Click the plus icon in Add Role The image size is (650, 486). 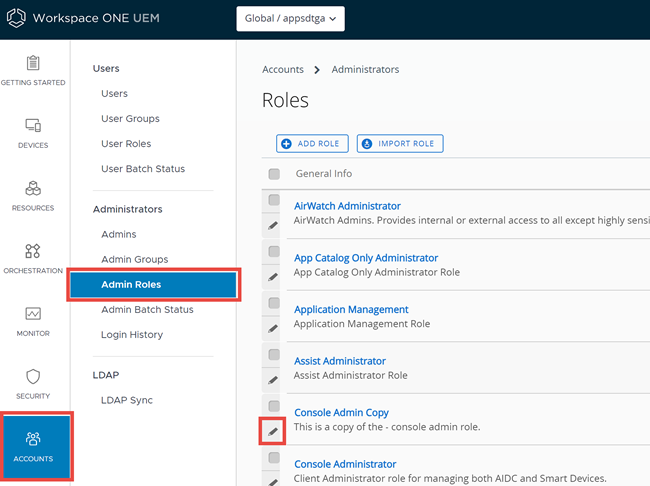(286, 143)
